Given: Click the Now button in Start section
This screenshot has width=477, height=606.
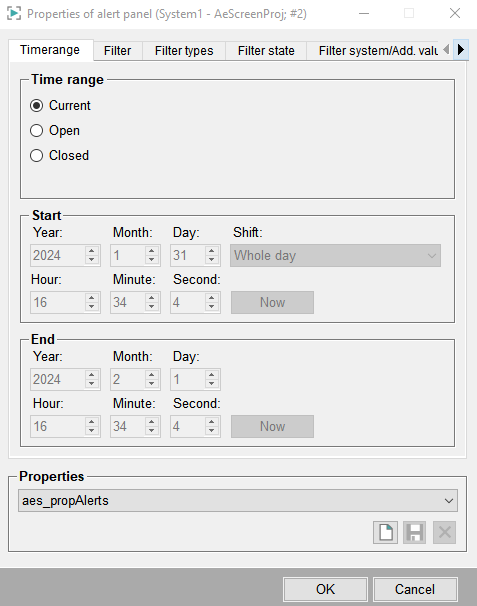Looking at the screenshot, I should point(272,302).
